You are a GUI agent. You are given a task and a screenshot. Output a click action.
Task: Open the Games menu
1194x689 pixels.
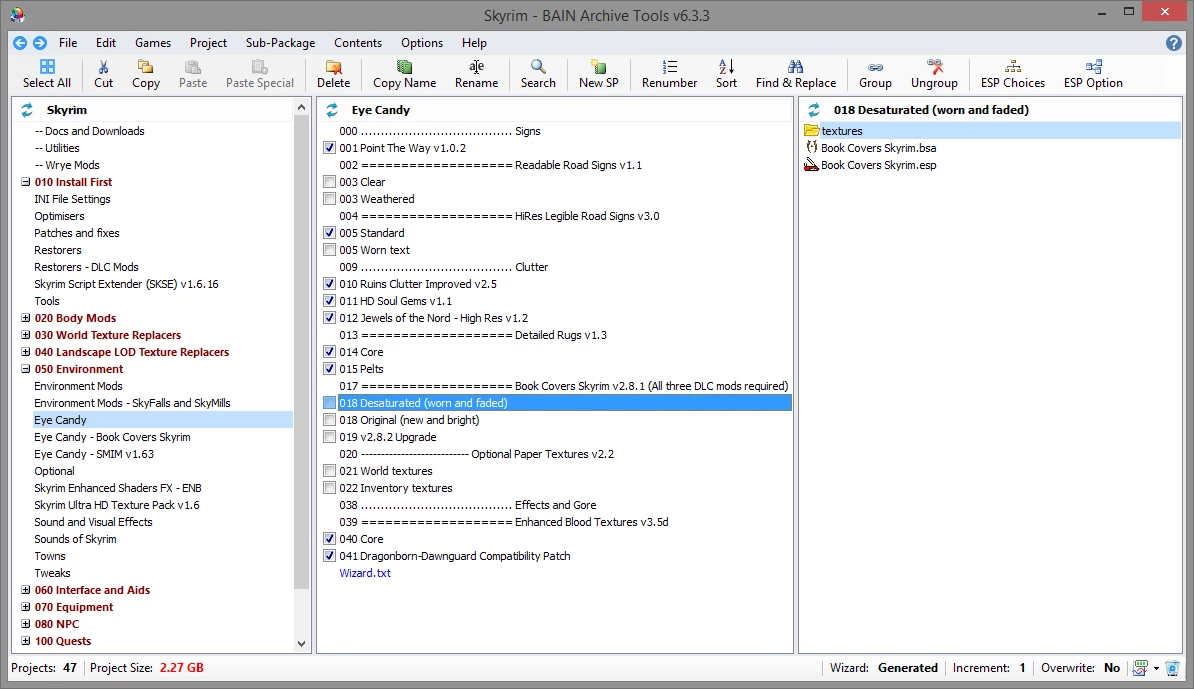(153, 43)
